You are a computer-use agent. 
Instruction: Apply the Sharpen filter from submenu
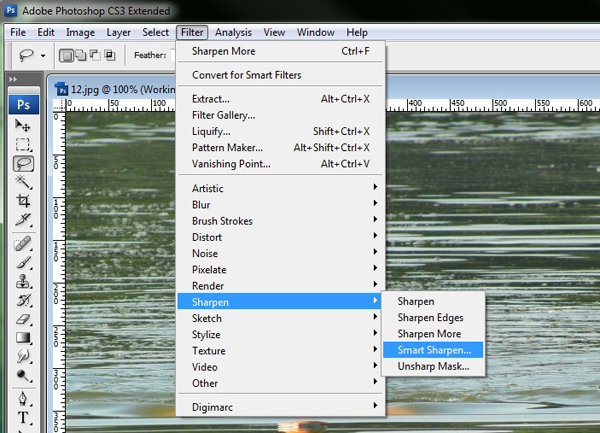pos(433,301)
